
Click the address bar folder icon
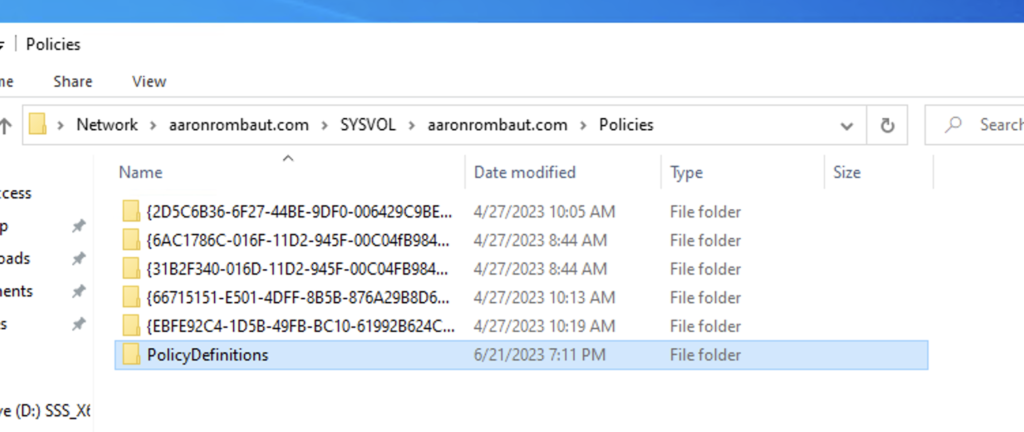pyautogui.click(x=38, y=125)
